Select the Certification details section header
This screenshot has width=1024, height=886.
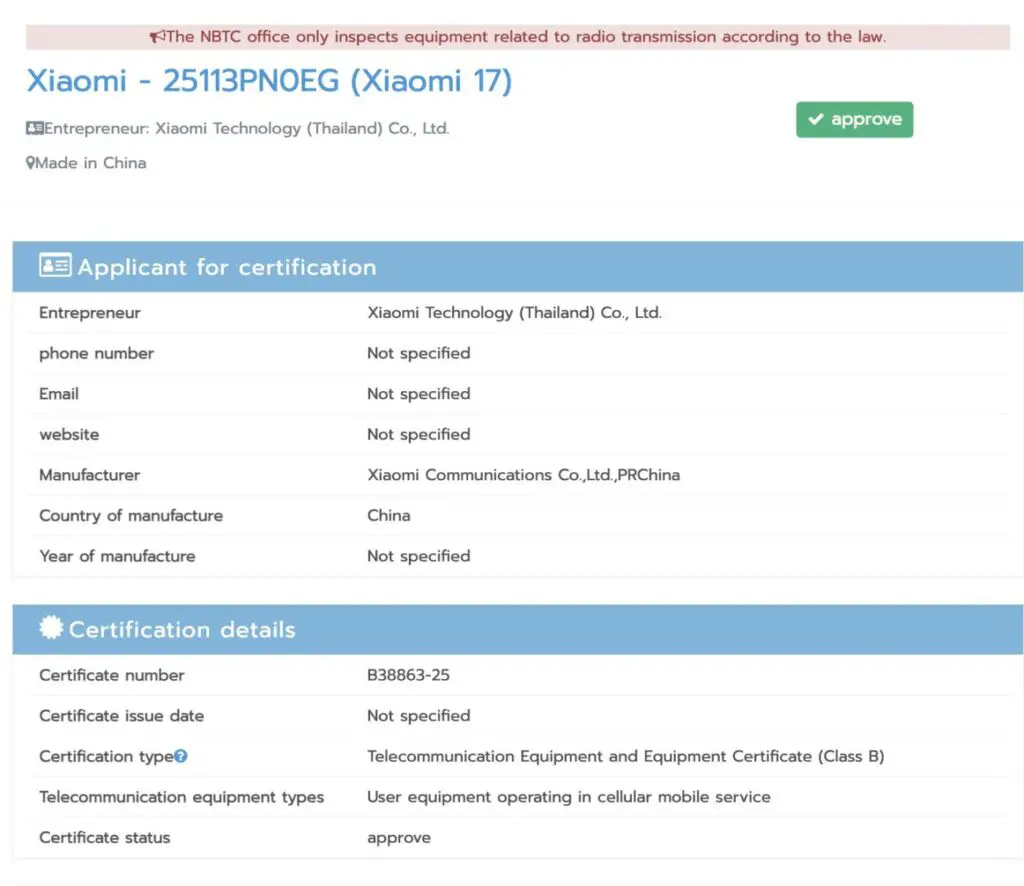coord(181,630)
